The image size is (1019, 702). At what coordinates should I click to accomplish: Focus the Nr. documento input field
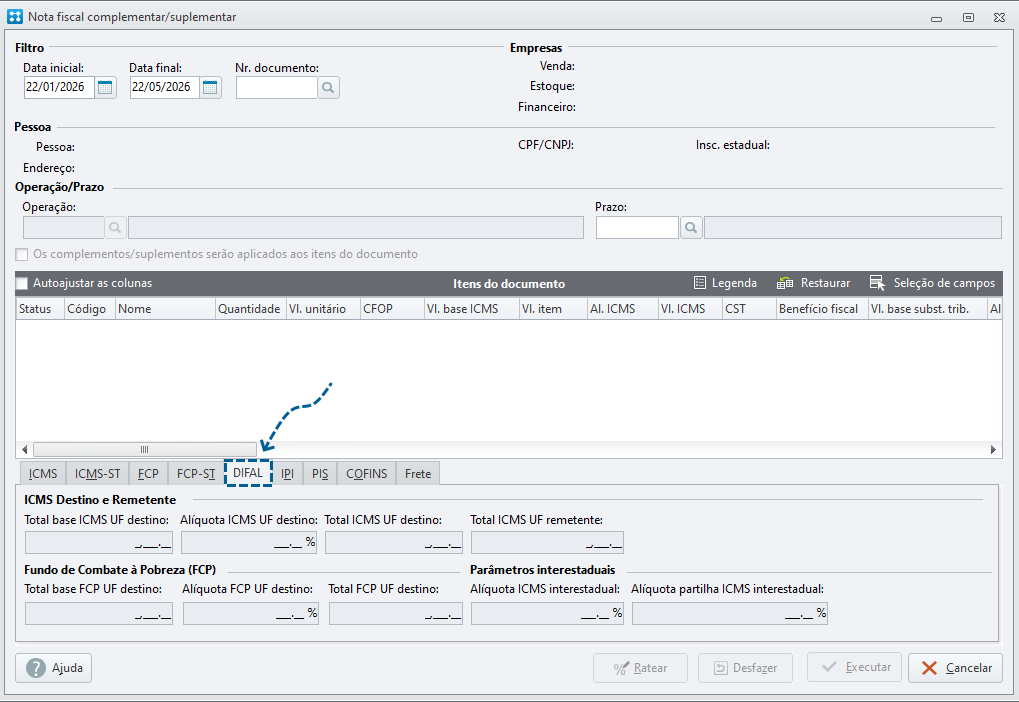click(277, 88)
